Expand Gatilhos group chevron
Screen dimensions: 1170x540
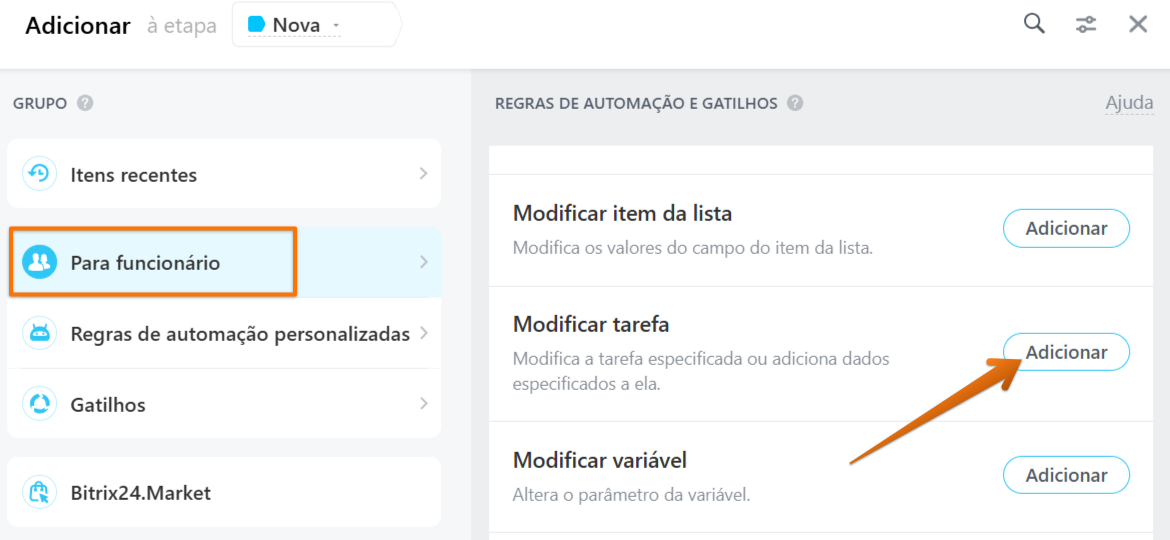pos(423,404)
